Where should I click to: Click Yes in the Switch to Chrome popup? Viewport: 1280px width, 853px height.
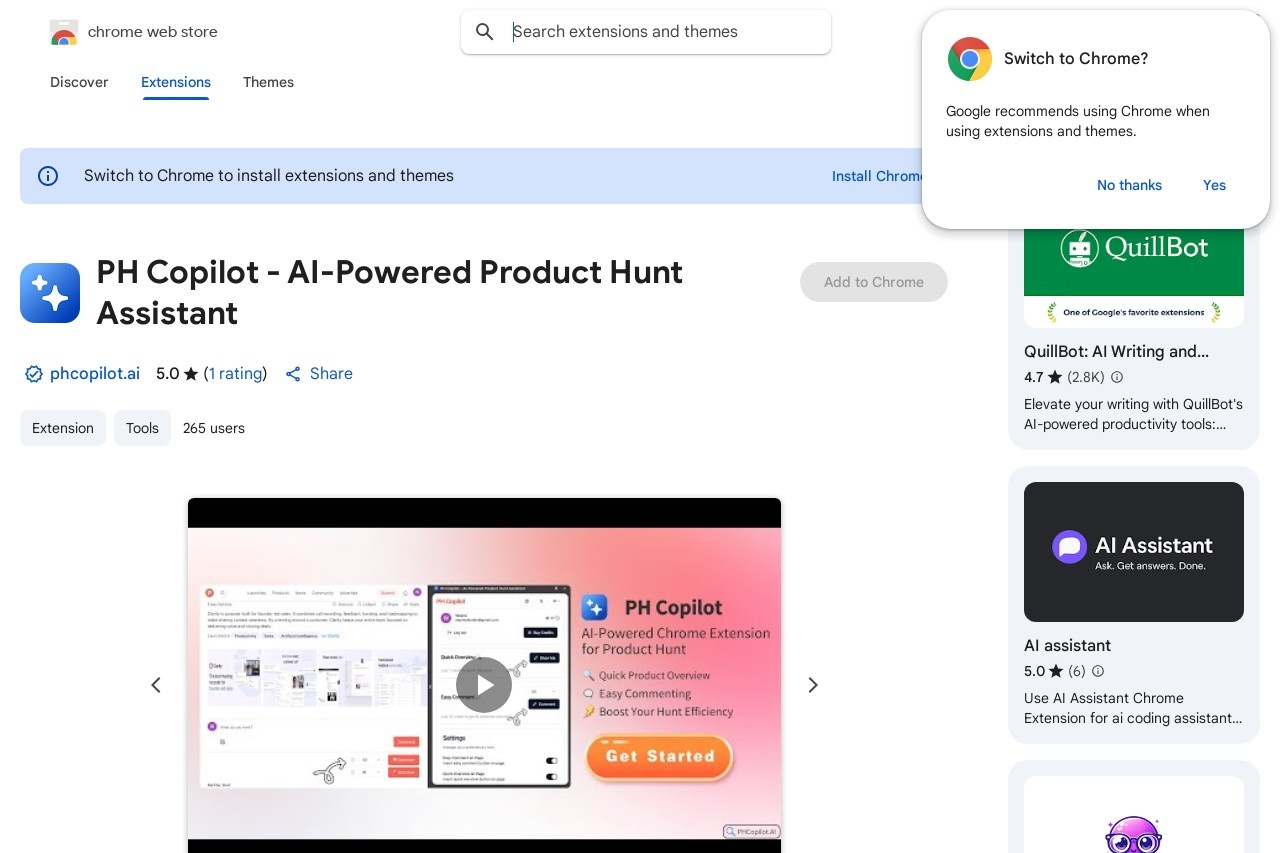pos(1214,185)
